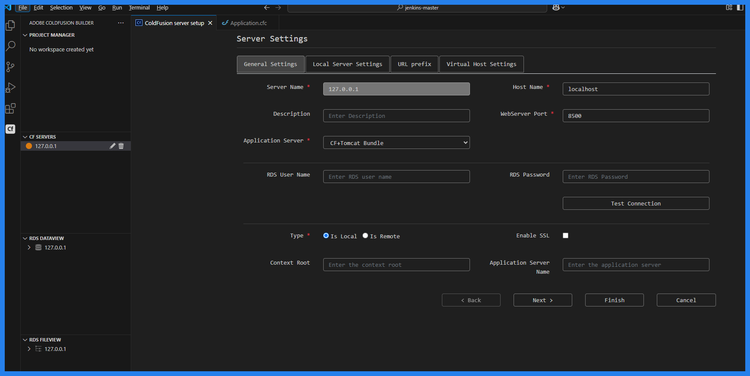The image size is (750, 376).
Task: Switch to the General Settings tab
Action: click(270, 64)
